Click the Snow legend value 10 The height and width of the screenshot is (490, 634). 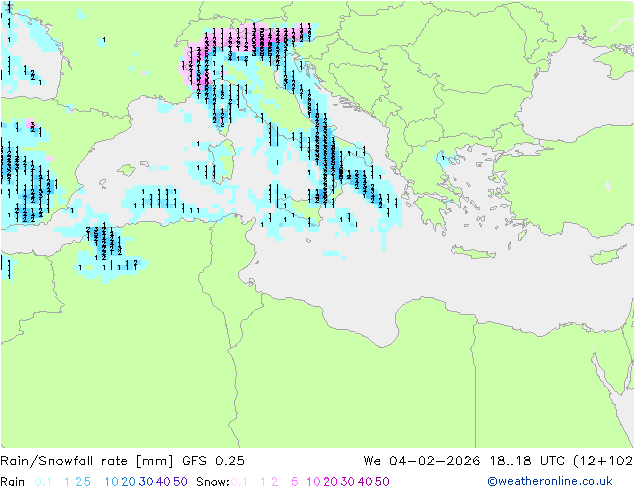click(313, 482)
